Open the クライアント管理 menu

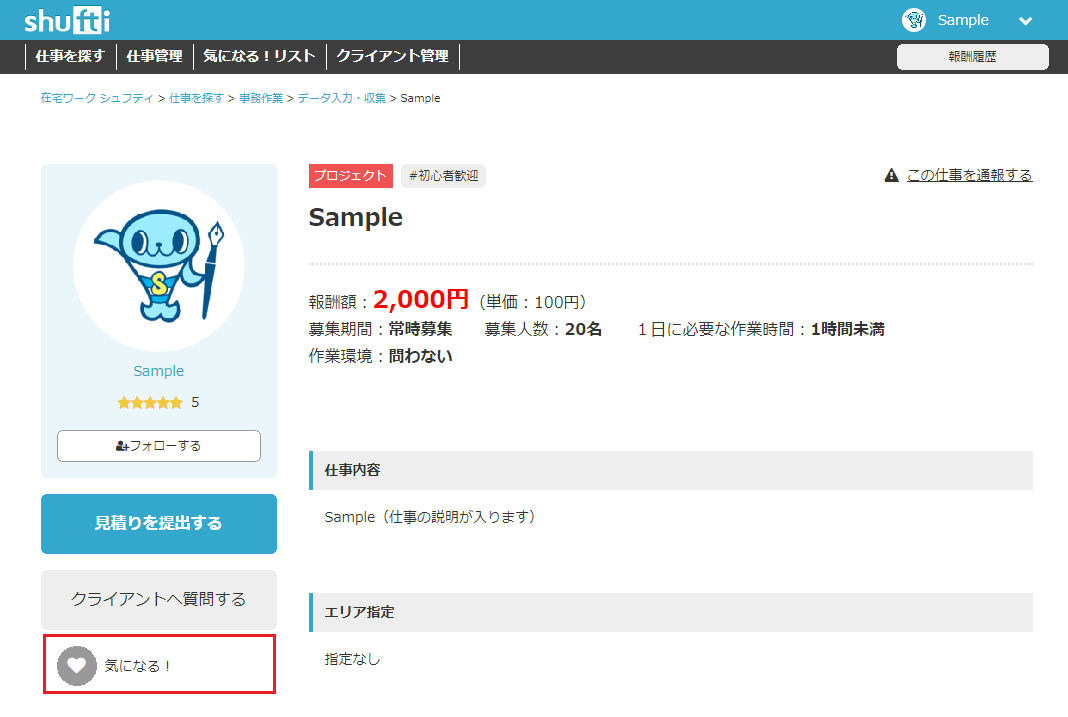(x=393, y=56)
